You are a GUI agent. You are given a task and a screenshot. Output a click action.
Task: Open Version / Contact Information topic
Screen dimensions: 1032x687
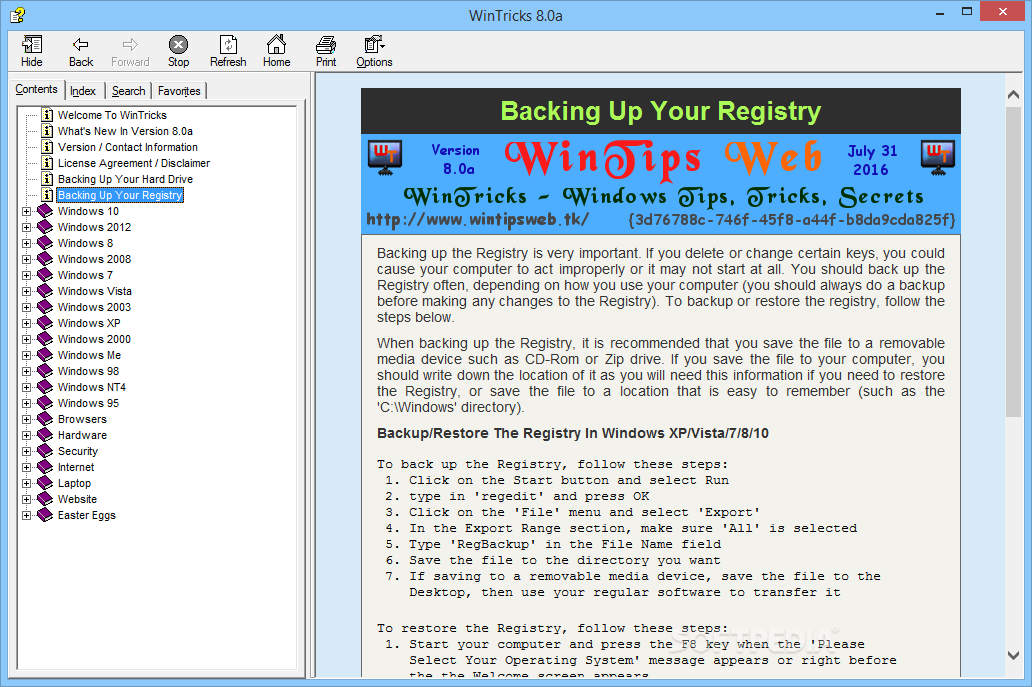pyautogui.click(x=128, y=147)
